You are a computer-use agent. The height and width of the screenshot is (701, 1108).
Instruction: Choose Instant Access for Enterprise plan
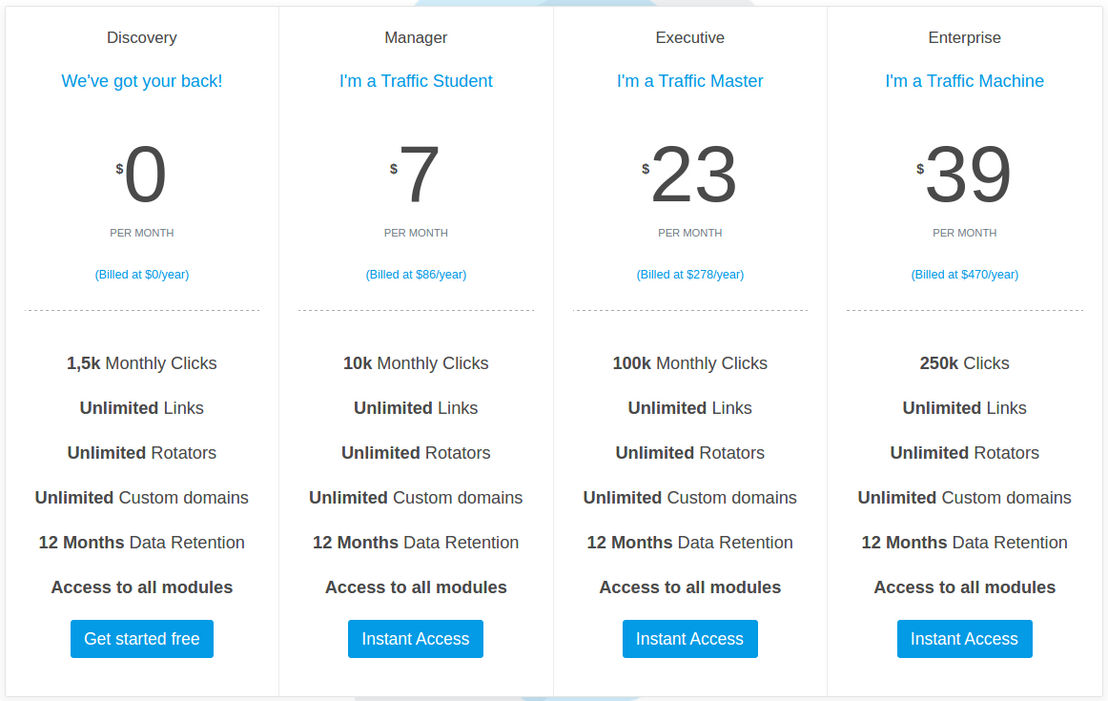[x=965, y=639]
